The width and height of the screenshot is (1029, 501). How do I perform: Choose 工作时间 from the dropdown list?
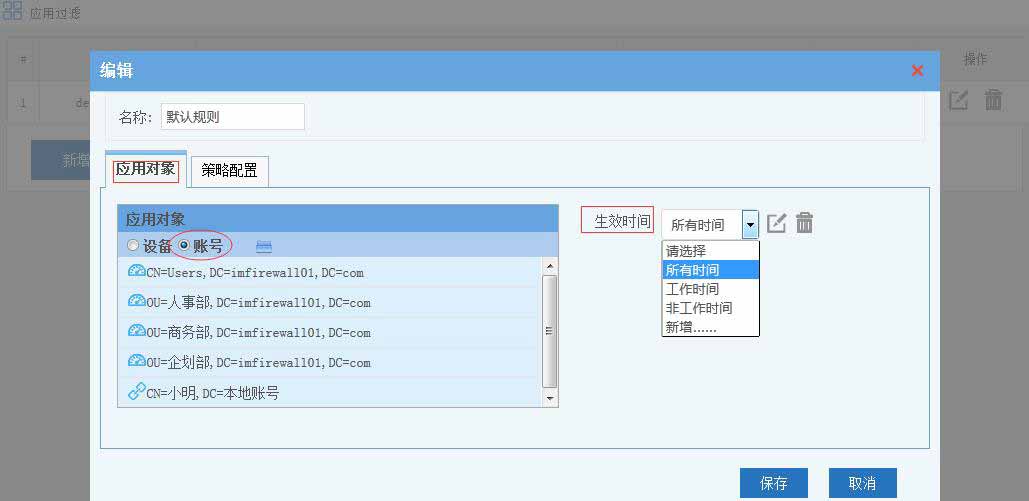tap(692, 289)
